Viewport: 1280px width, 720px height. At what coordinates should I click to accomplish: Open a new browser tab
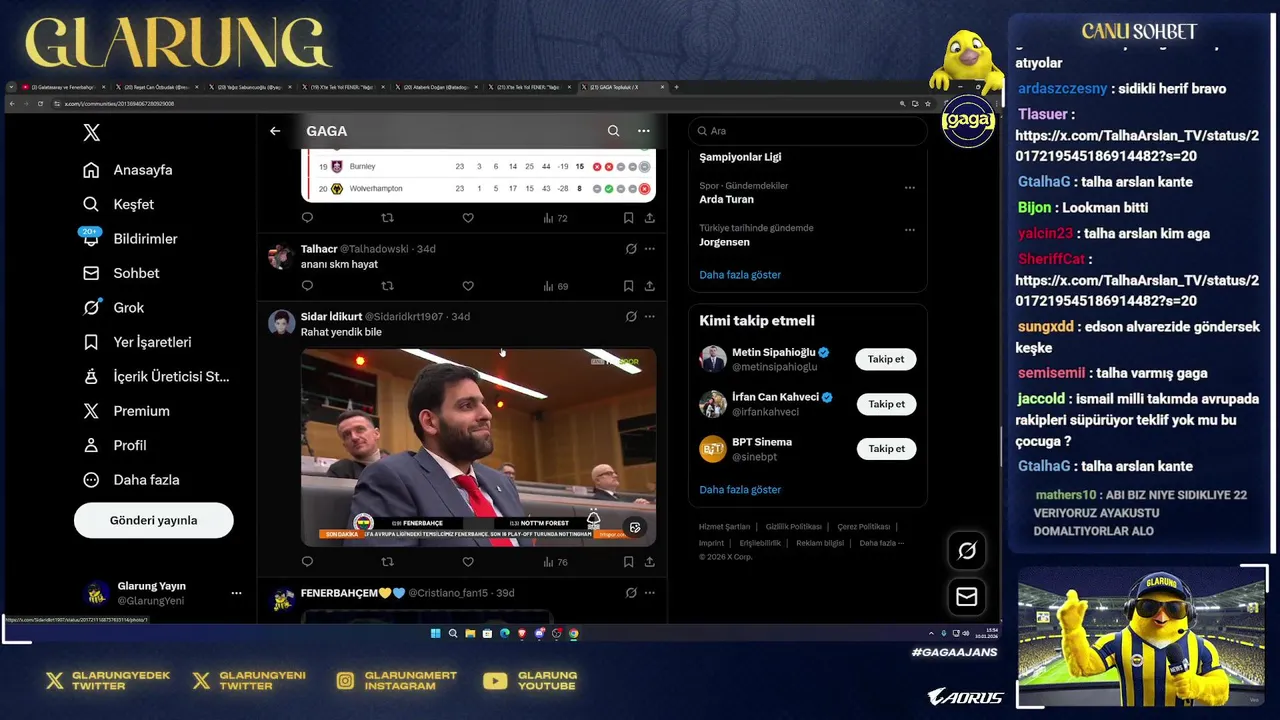pos(677,87)
